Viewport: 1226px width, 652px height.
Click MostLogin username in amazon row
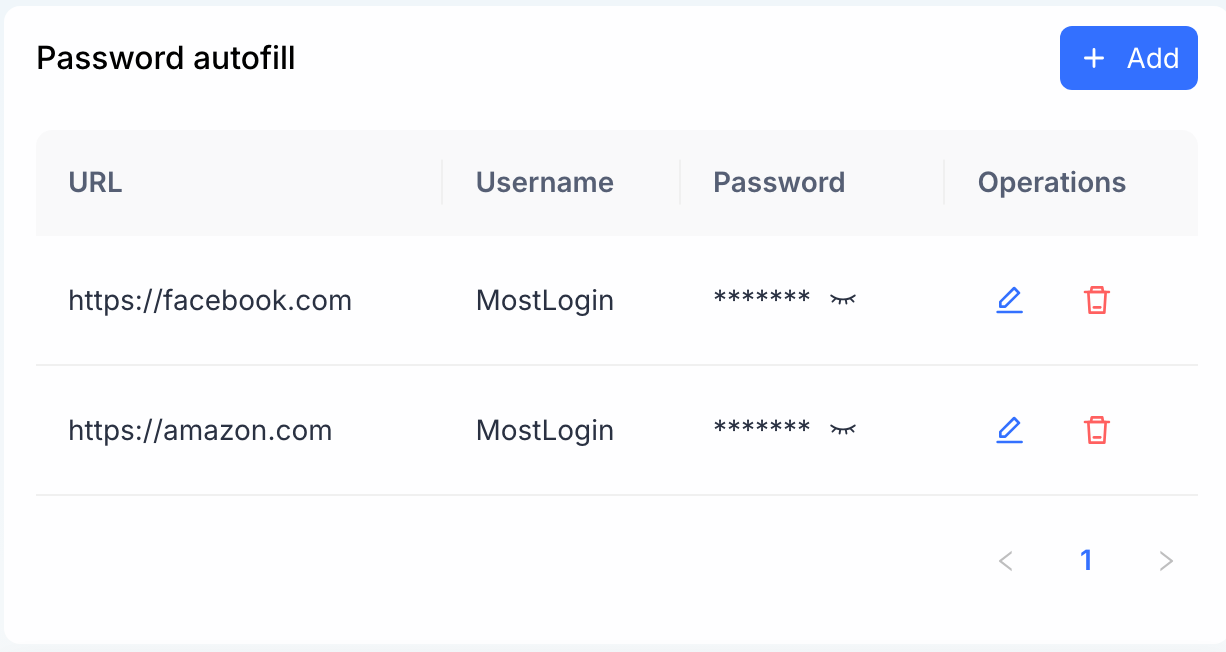tap(545, 430)
